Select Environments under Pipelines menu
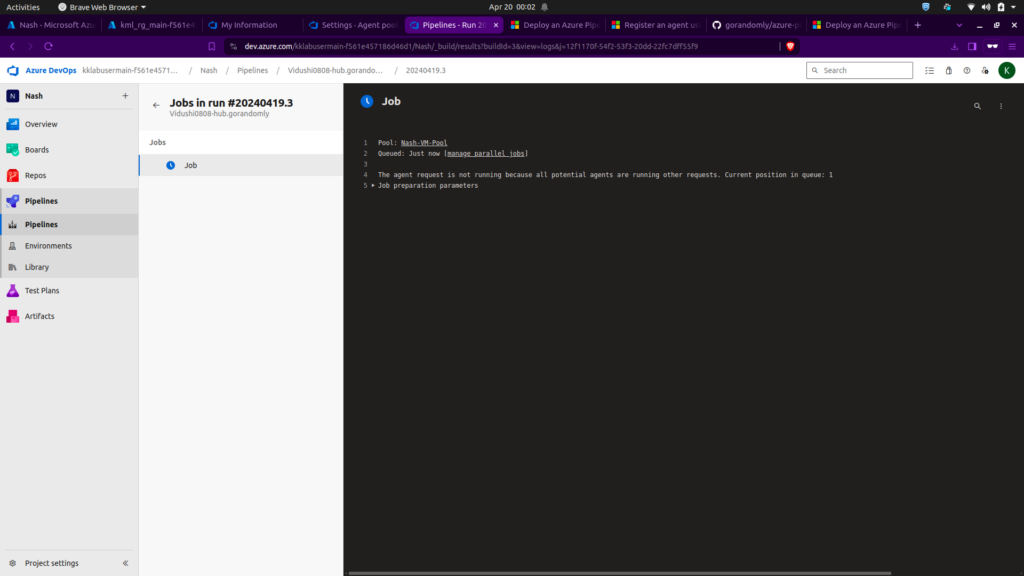The image size is (1024, 576). coord(48,246)
